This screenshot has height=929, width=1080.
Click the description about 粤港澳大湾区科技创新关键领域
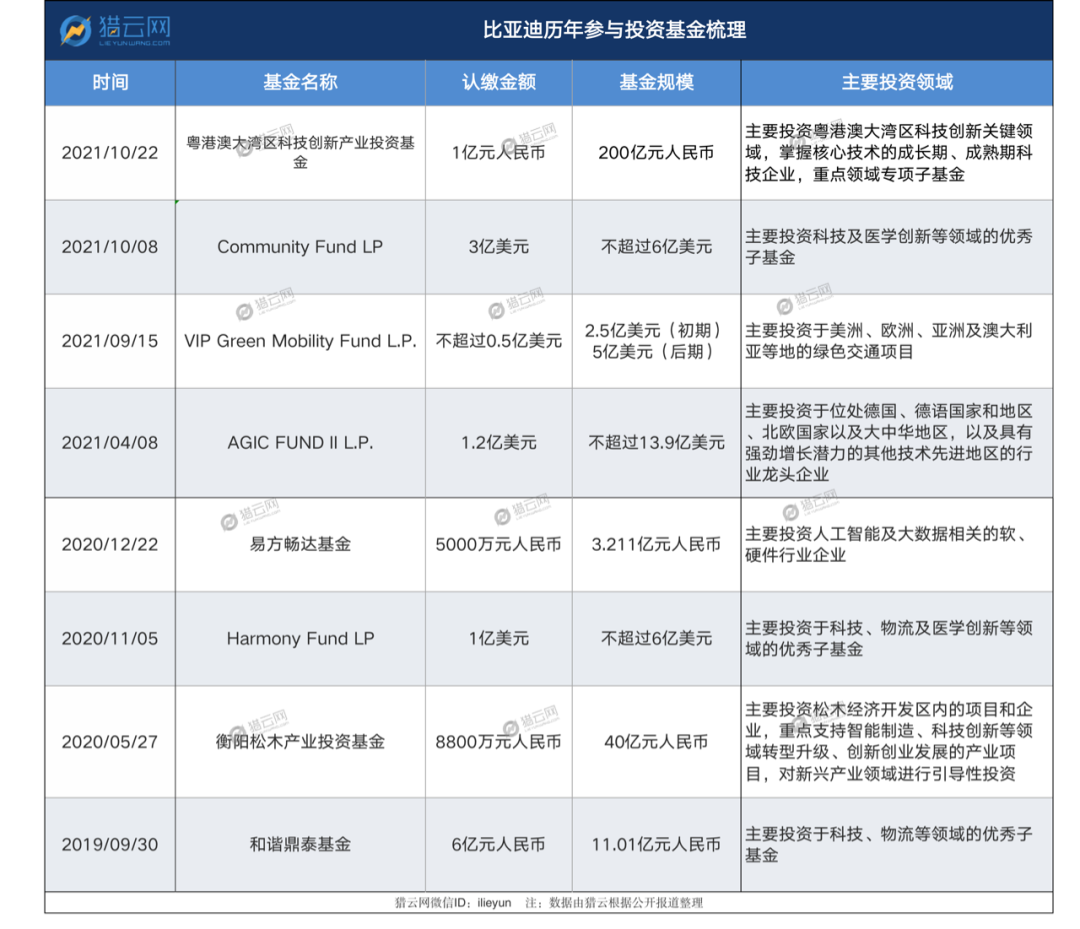click(889, 153)
